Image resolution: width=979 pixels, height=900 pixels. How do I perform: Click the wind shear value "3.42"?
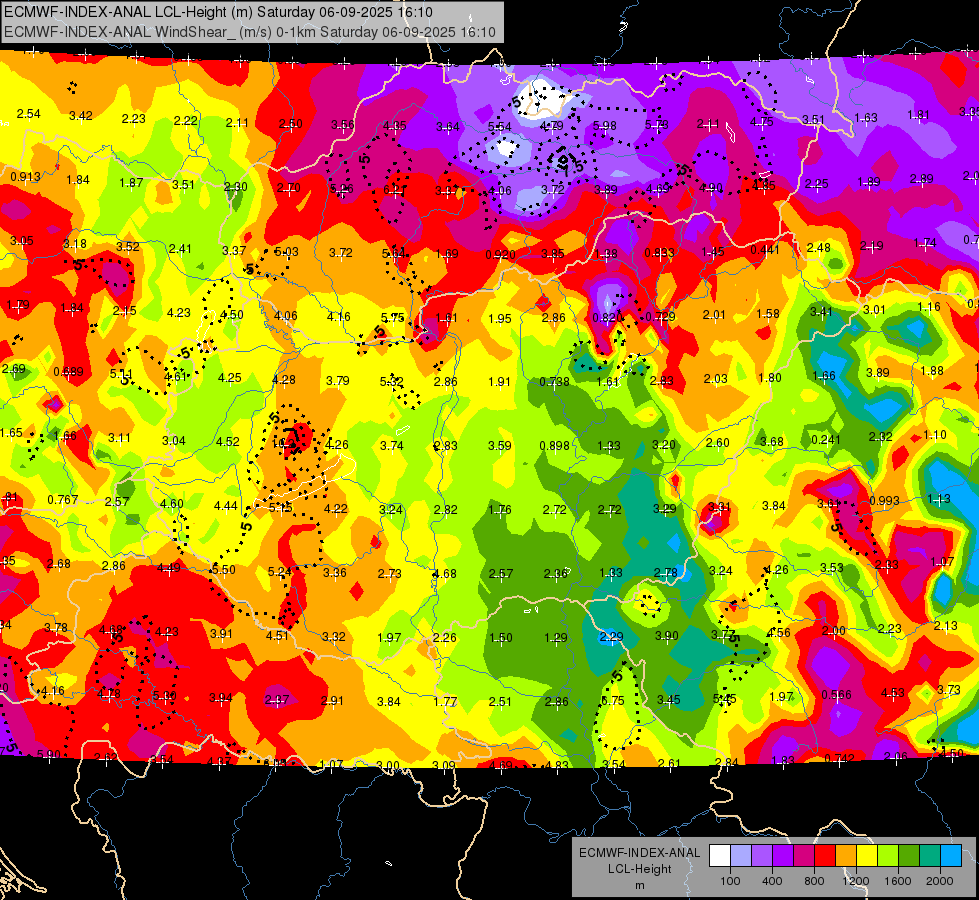(81, 116)
